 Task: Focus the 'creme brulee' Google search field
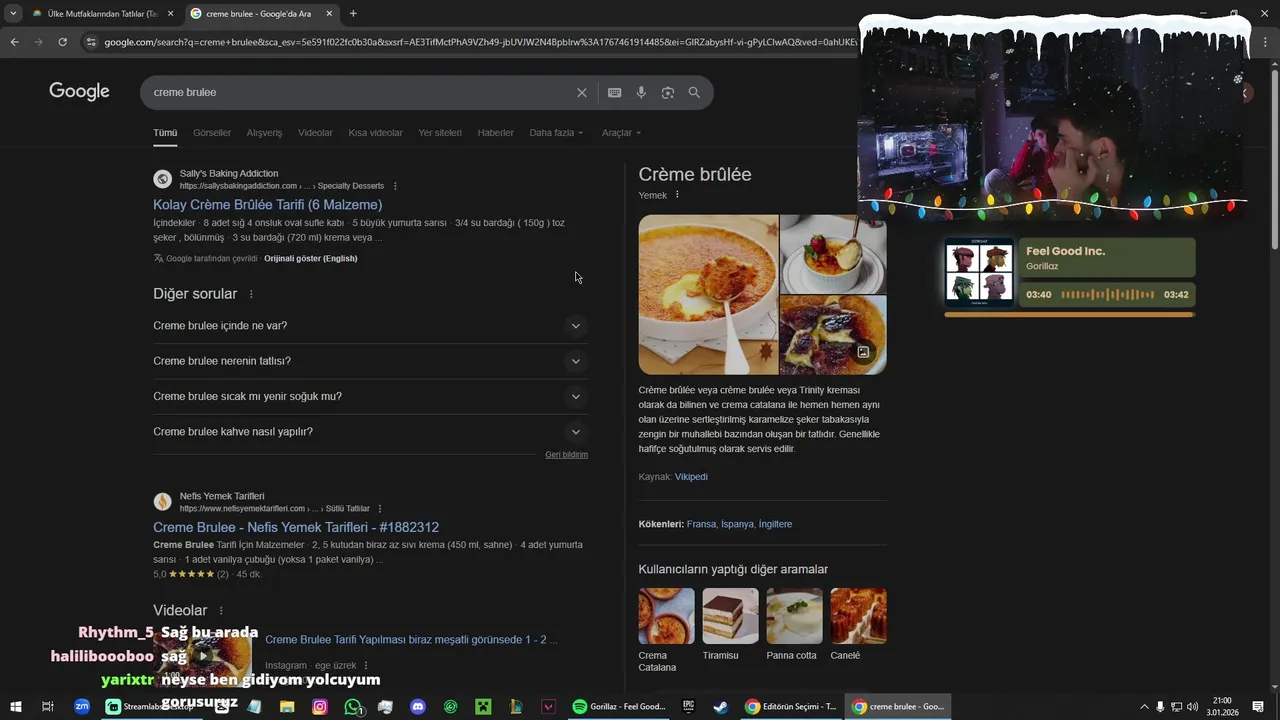360,92
